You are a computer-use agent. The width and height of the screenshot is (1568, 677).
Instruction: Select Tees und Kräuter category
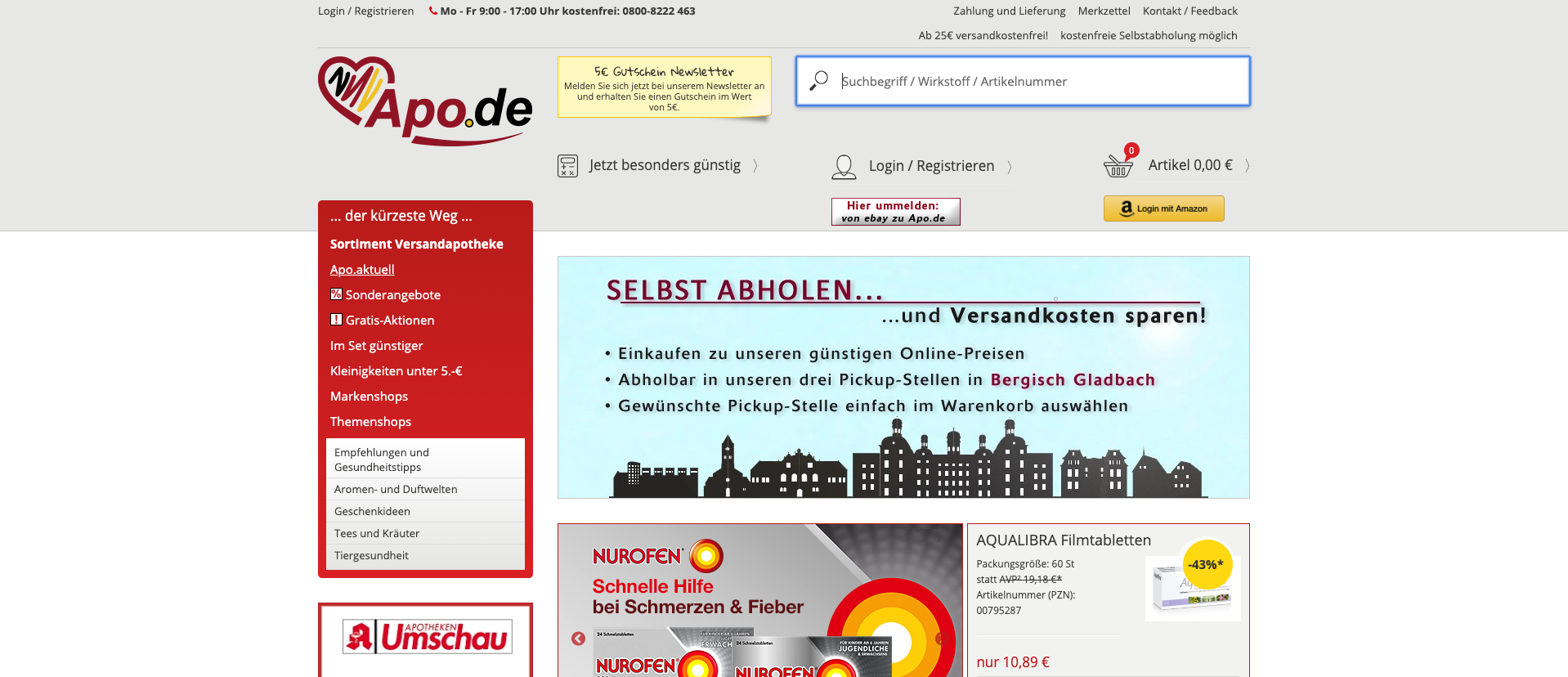tap(377, 533)
